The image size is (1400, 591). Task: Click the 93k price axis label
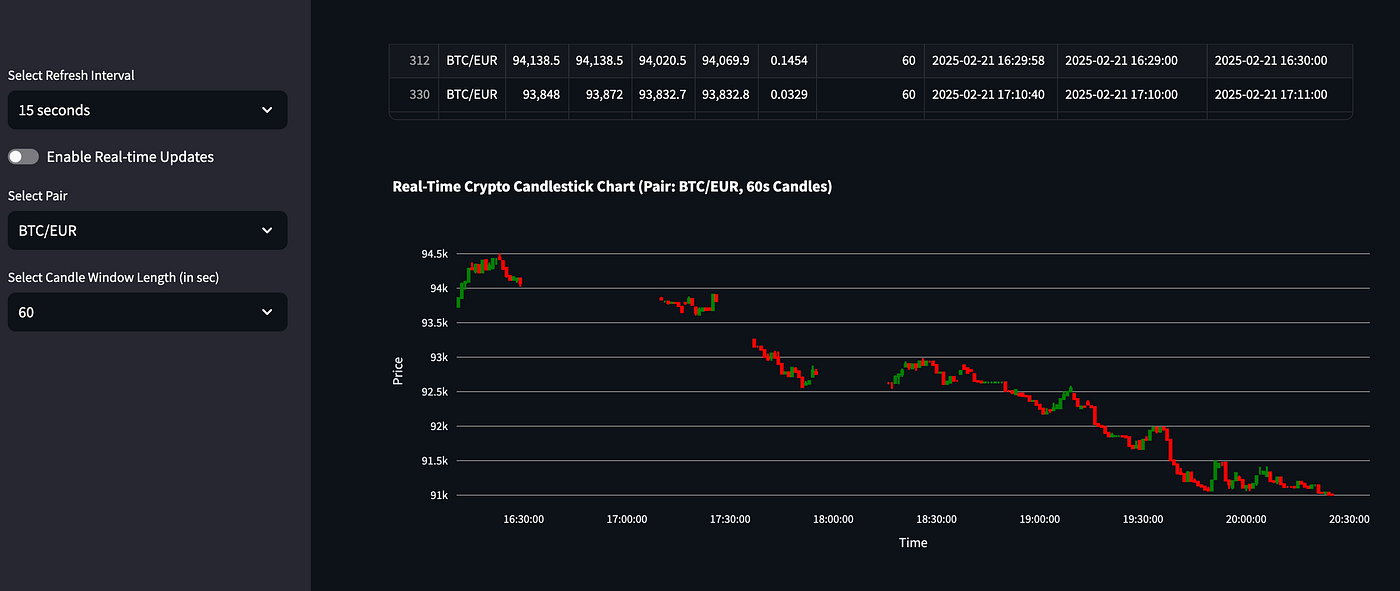click(439, 358)
